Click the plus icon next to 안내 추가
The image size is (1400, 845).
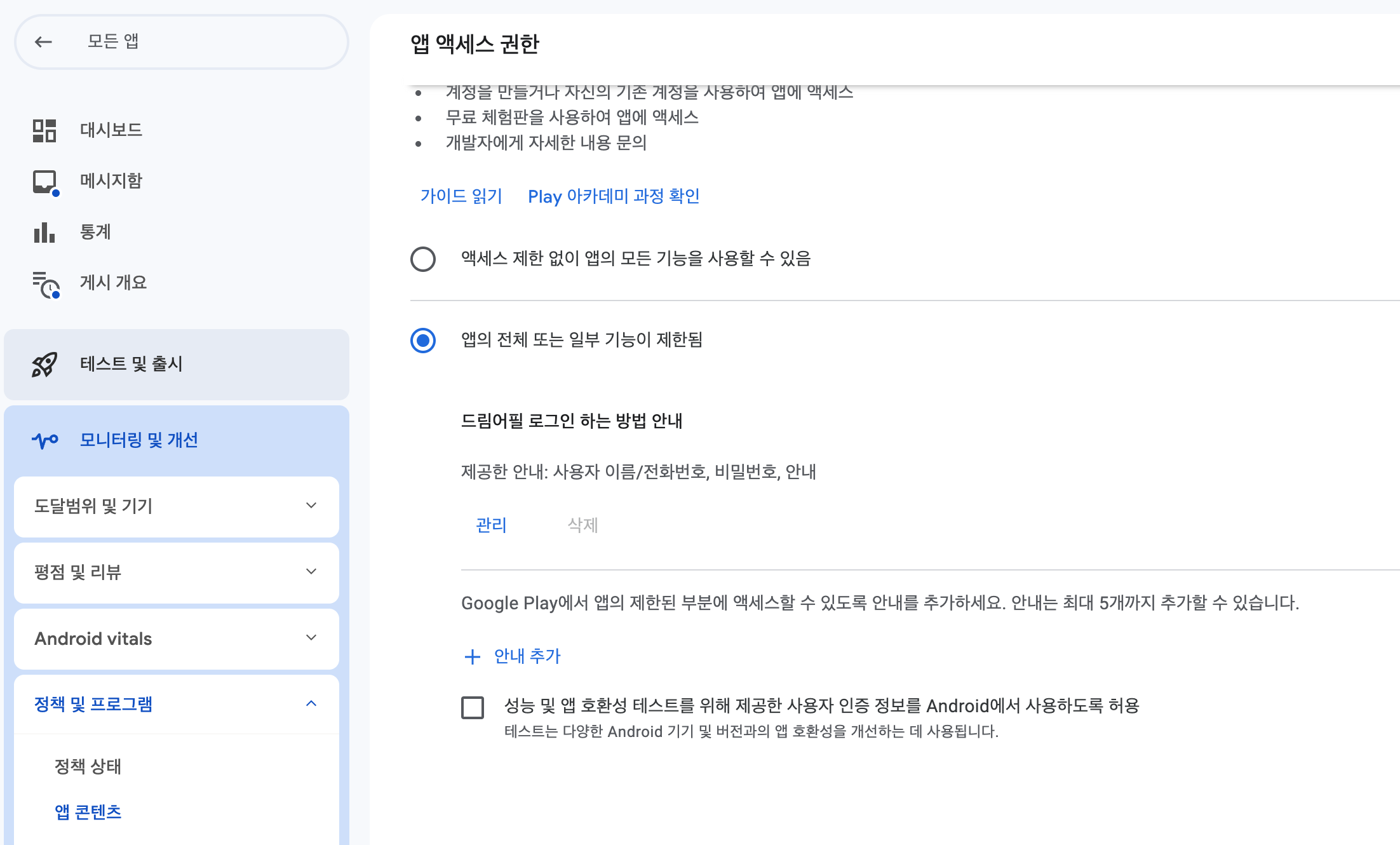tap(472, 657)
